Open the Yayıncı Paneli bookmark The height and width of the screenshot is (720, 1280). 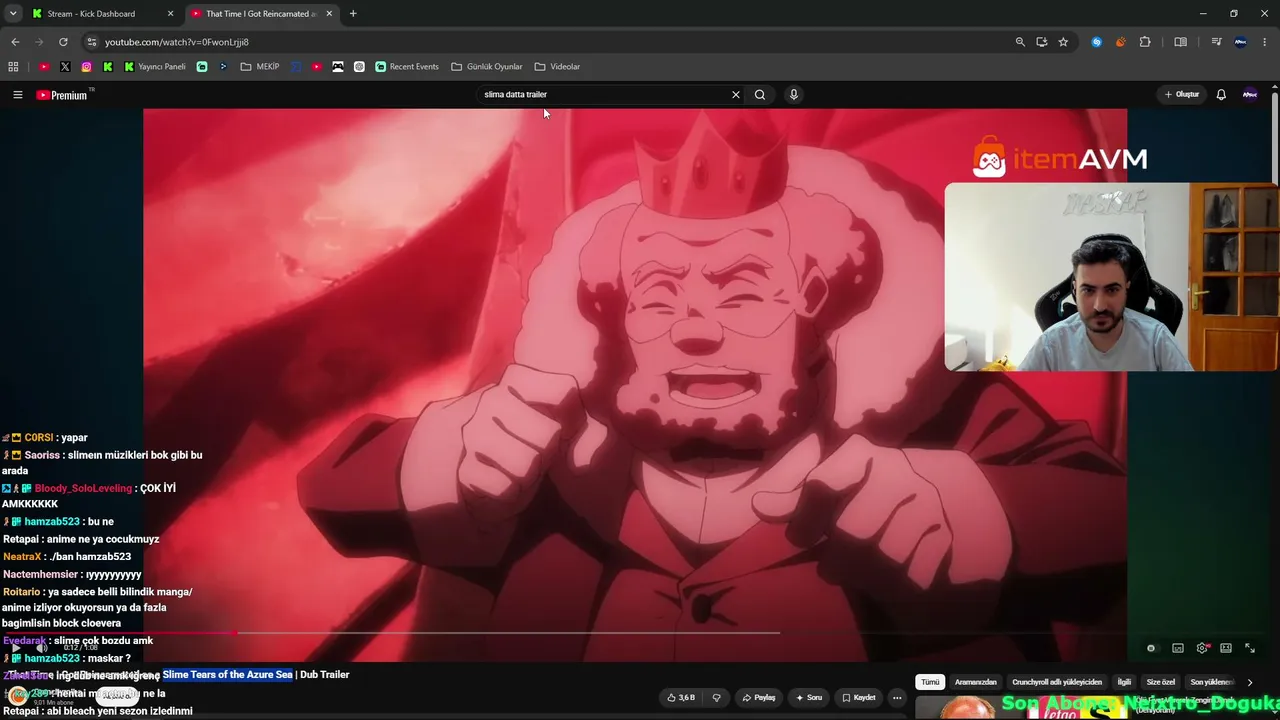click(155, 67)
